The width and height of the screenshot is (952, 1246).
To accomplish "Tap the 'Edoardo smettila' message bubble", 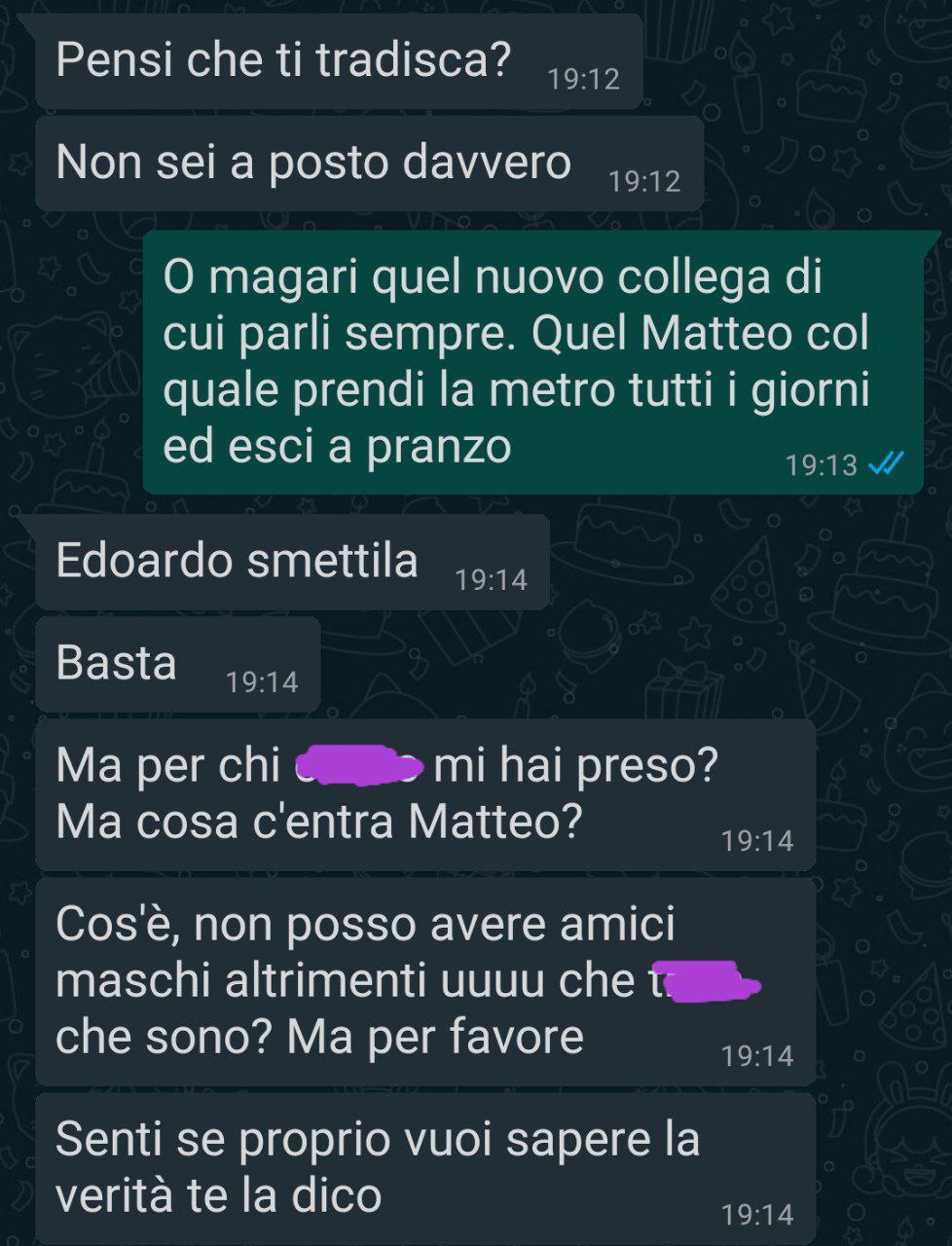I will click(x=293, y=563).
